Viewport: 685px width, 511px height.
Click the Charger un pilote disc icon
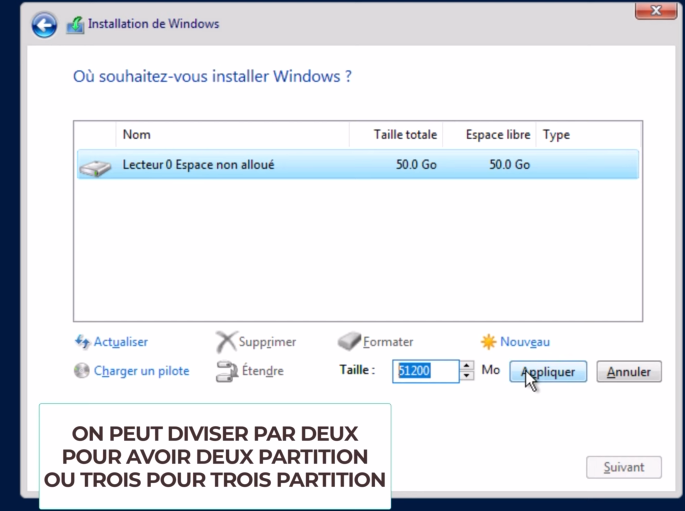pyautogui.click(x=82, y=371)
